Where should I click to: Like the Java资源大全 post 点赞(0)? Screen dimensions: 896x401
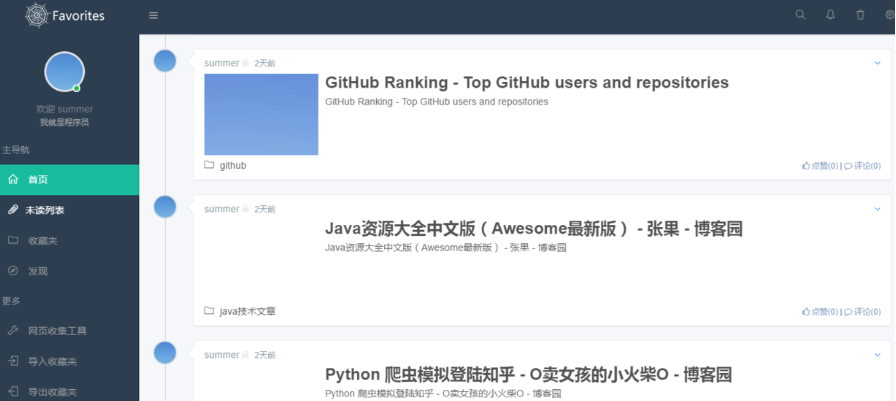(820, 312)
